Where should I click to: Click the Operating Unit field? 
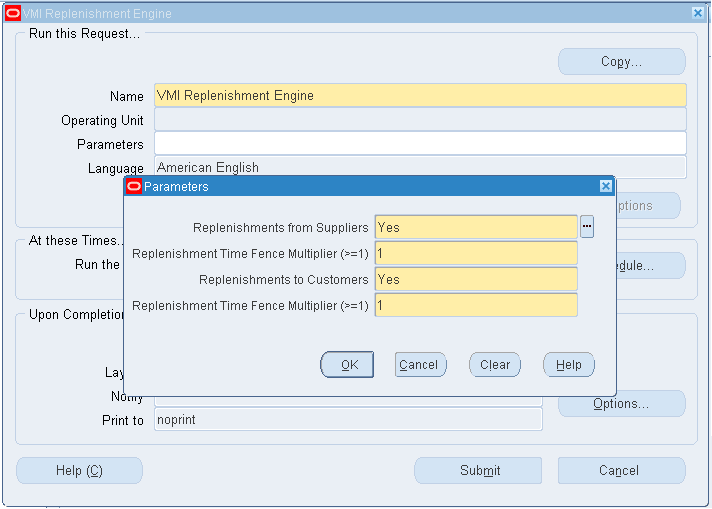tap(420, 119)
